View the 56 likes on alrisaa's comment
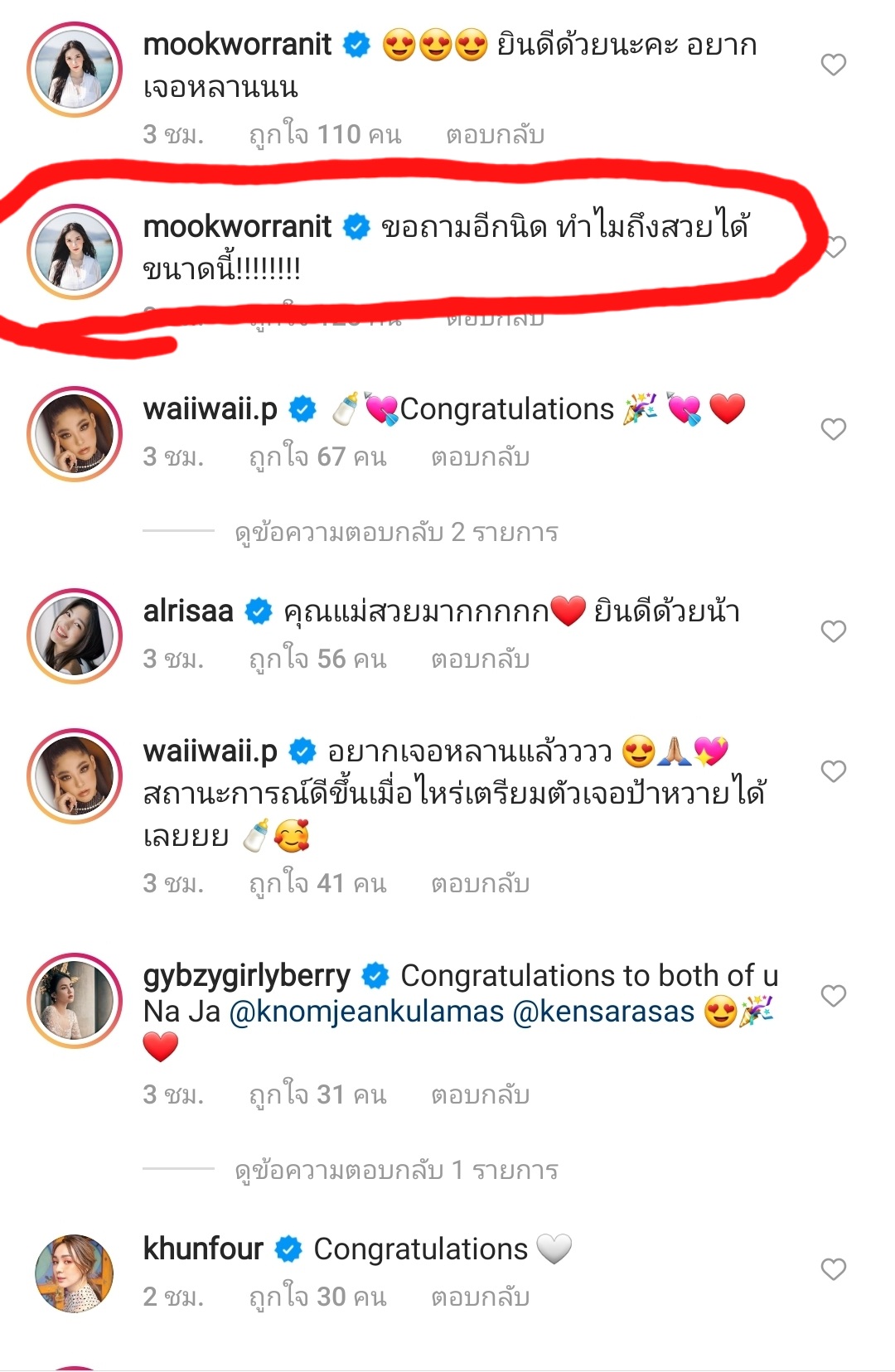The width and height of the screenshot is (895, 1372). [318, 659]
